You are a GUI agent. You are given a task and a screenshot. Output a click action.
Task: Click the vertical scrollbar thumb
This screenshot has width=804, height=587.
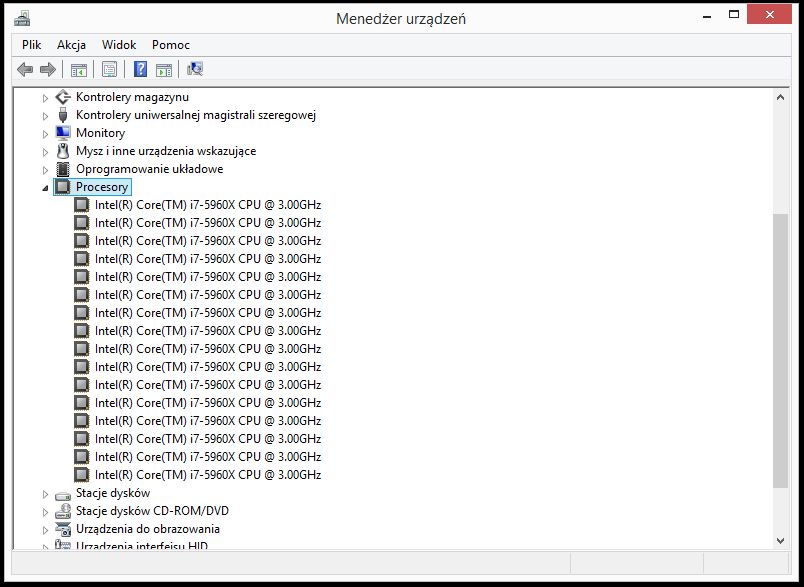pos(780,351)
